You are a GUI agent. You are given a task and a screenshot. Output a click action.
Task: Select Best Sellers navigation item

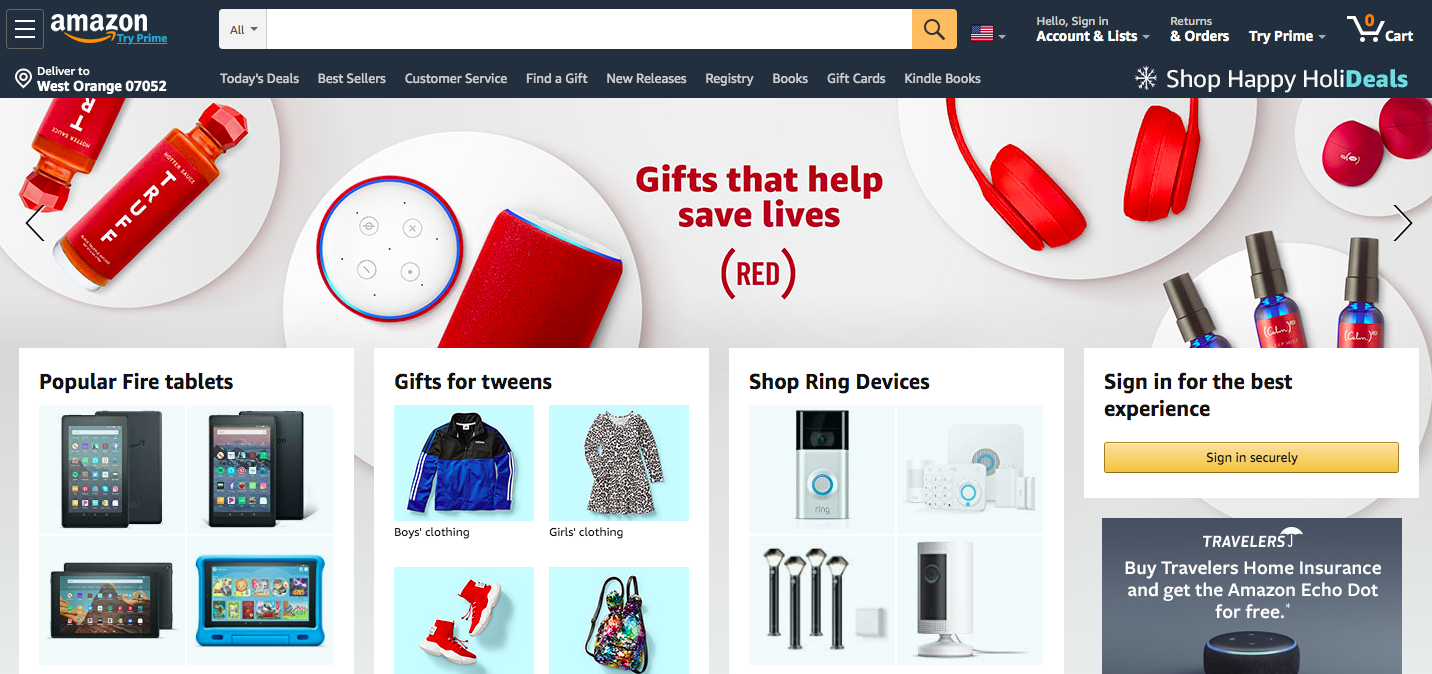tap(351, 78)
